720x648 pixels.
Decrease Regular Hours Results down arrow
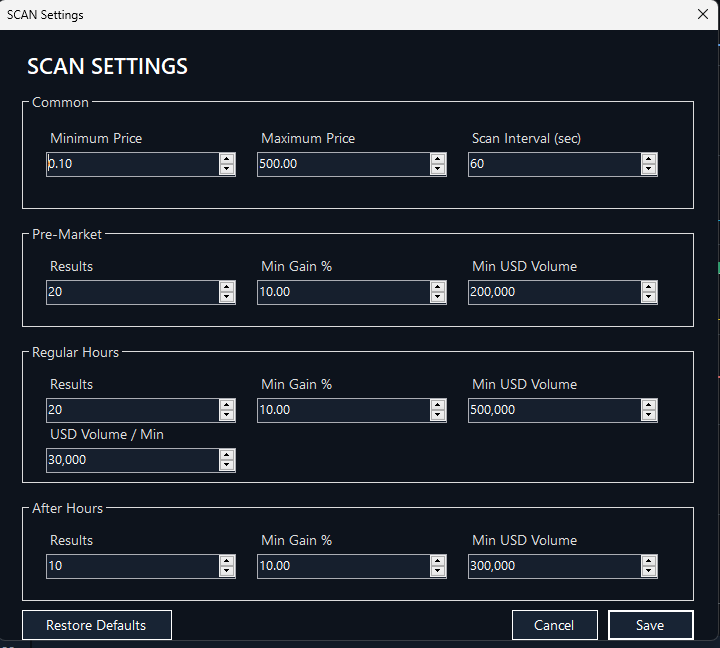click(226, 416)
